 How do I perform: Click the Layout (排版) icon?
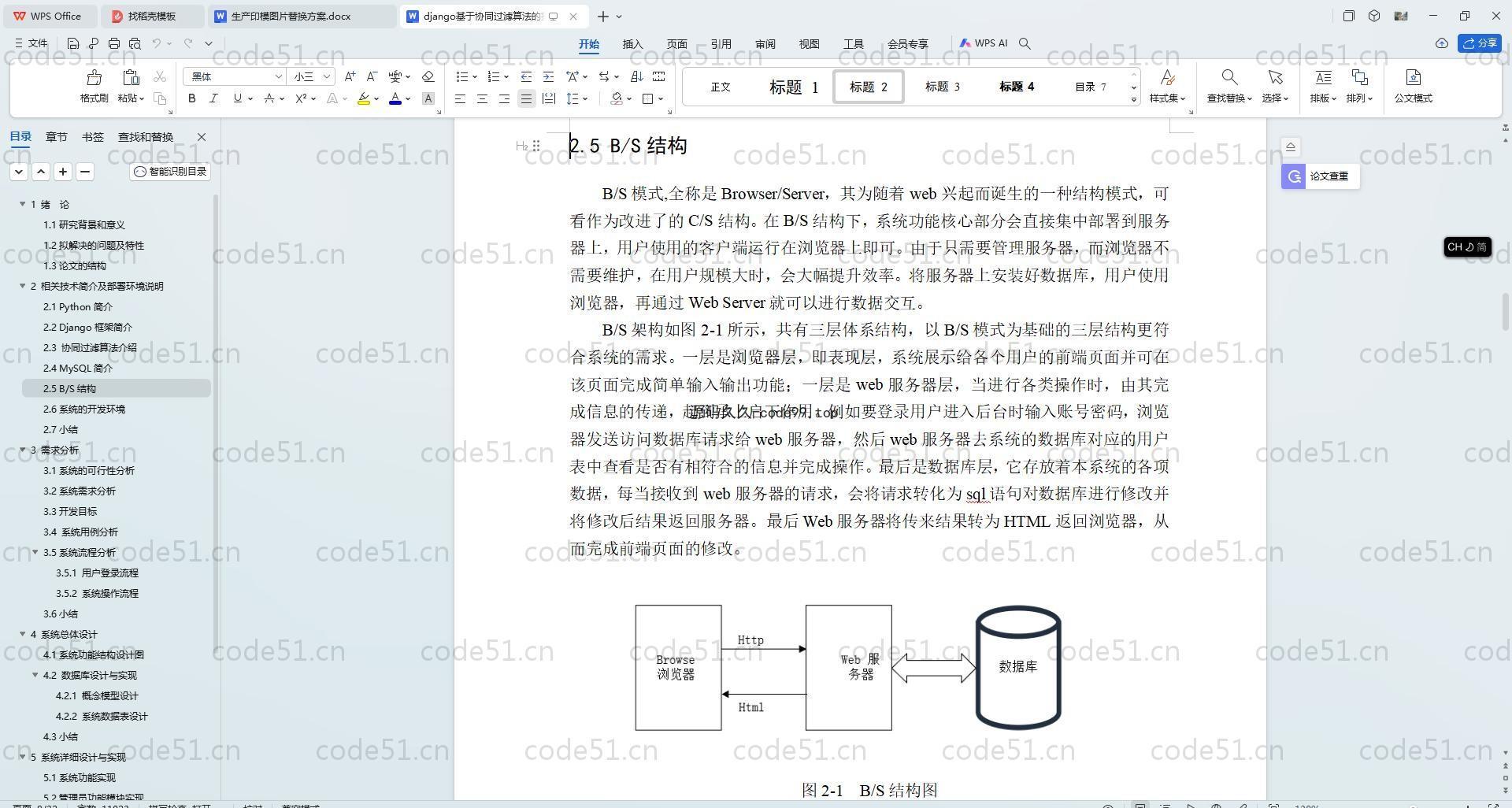click(1323, 77)
